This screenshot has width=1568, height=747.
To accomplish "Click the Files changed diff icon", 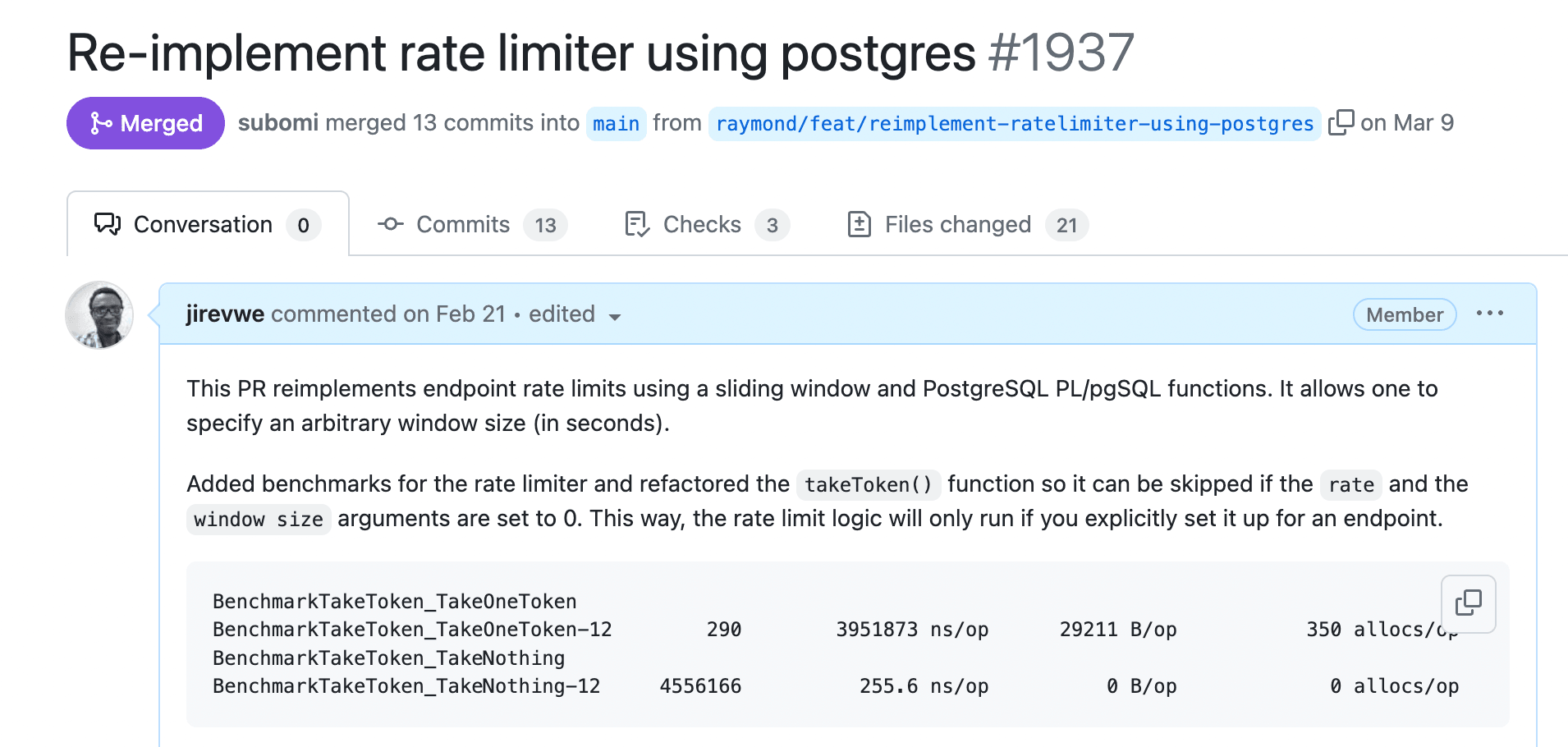I will tap(858, 223).
